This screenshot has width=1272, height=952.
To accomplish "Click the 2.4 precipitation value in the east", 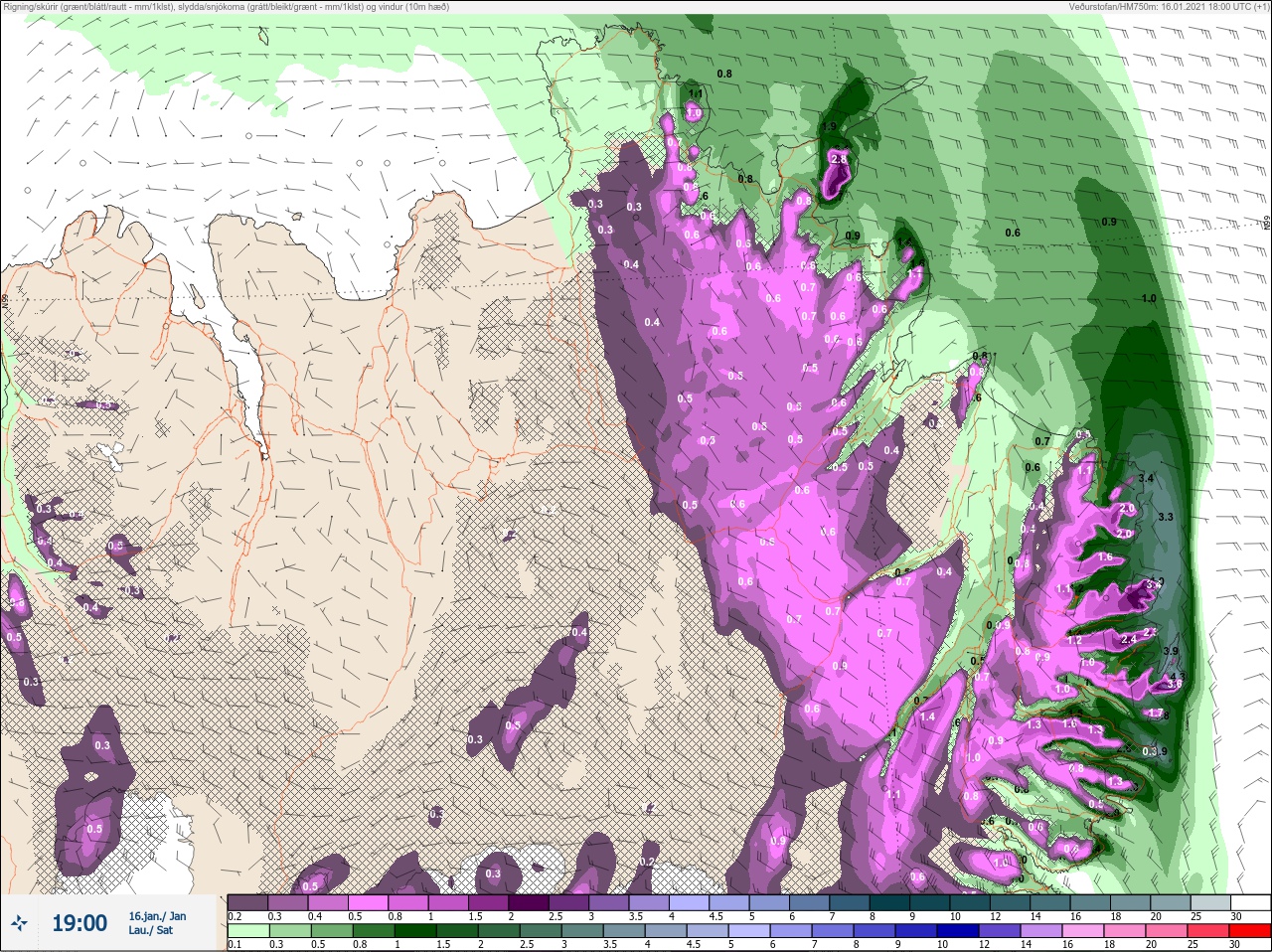I will pyautogui.click(x=1128, y=640).
